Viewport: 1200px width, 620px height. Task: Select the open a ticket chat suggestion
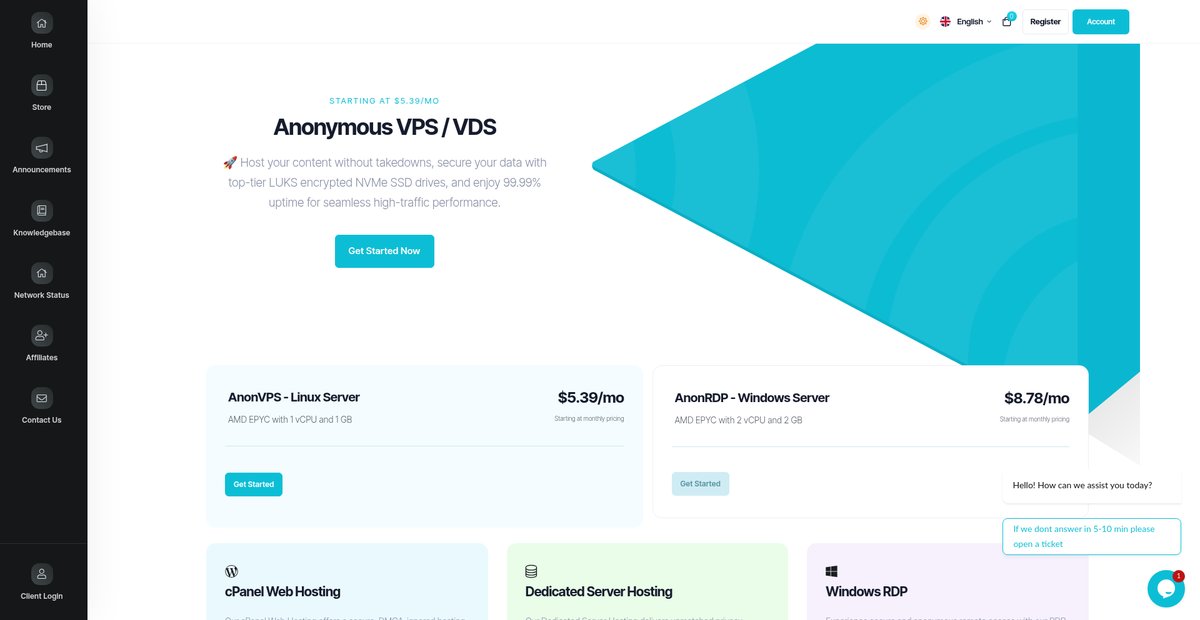(1091, 536)
